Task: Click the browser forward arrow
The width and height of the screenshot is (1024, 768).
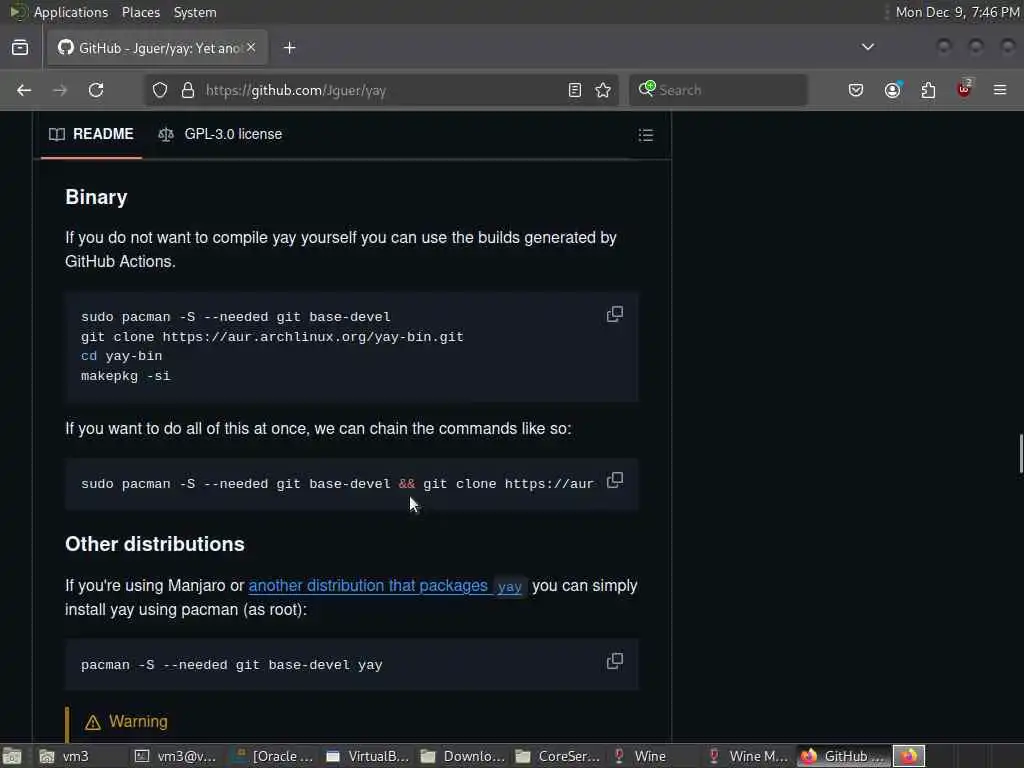Action: pyautogui.click(x=60, y=90)
